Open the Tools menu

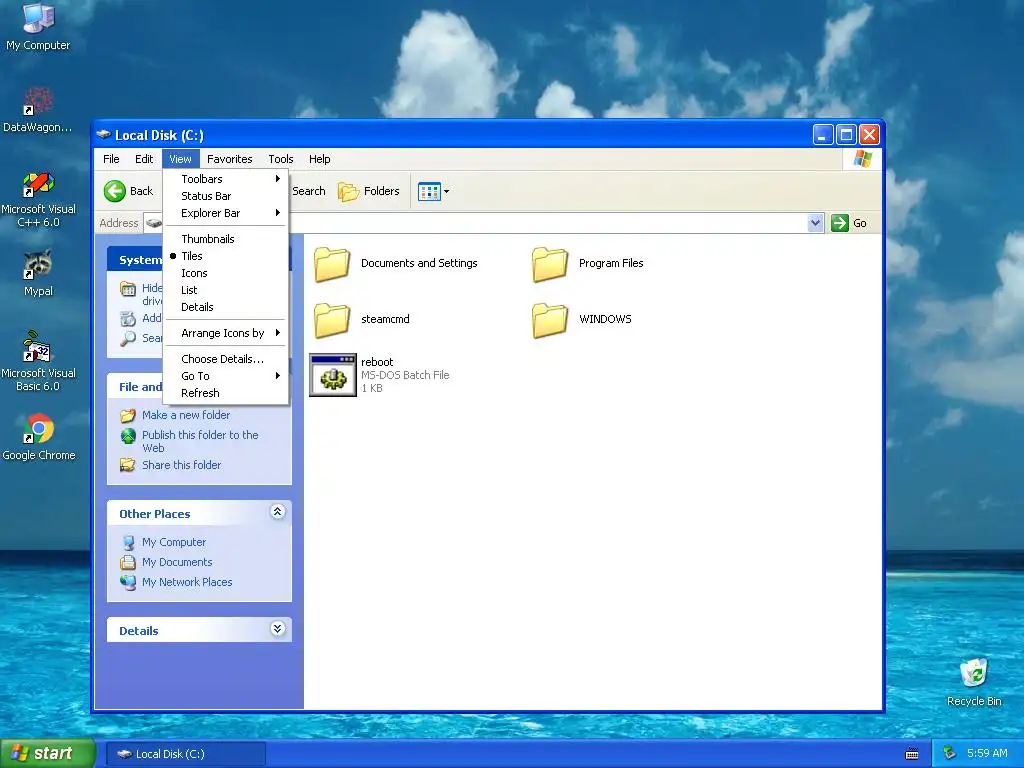click(281, 159)
